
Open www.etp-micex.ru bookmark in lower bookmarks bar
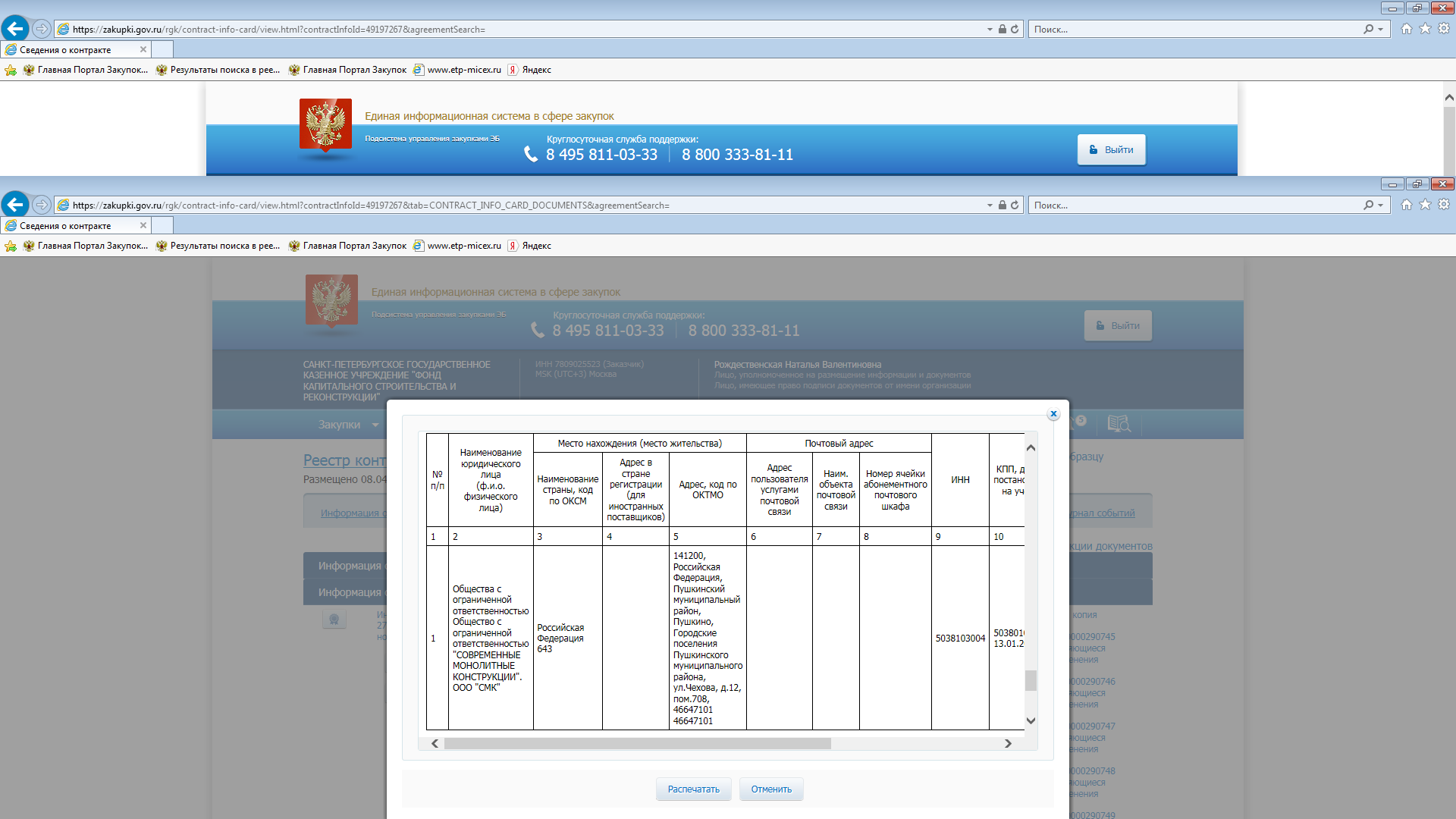[457, 246]
